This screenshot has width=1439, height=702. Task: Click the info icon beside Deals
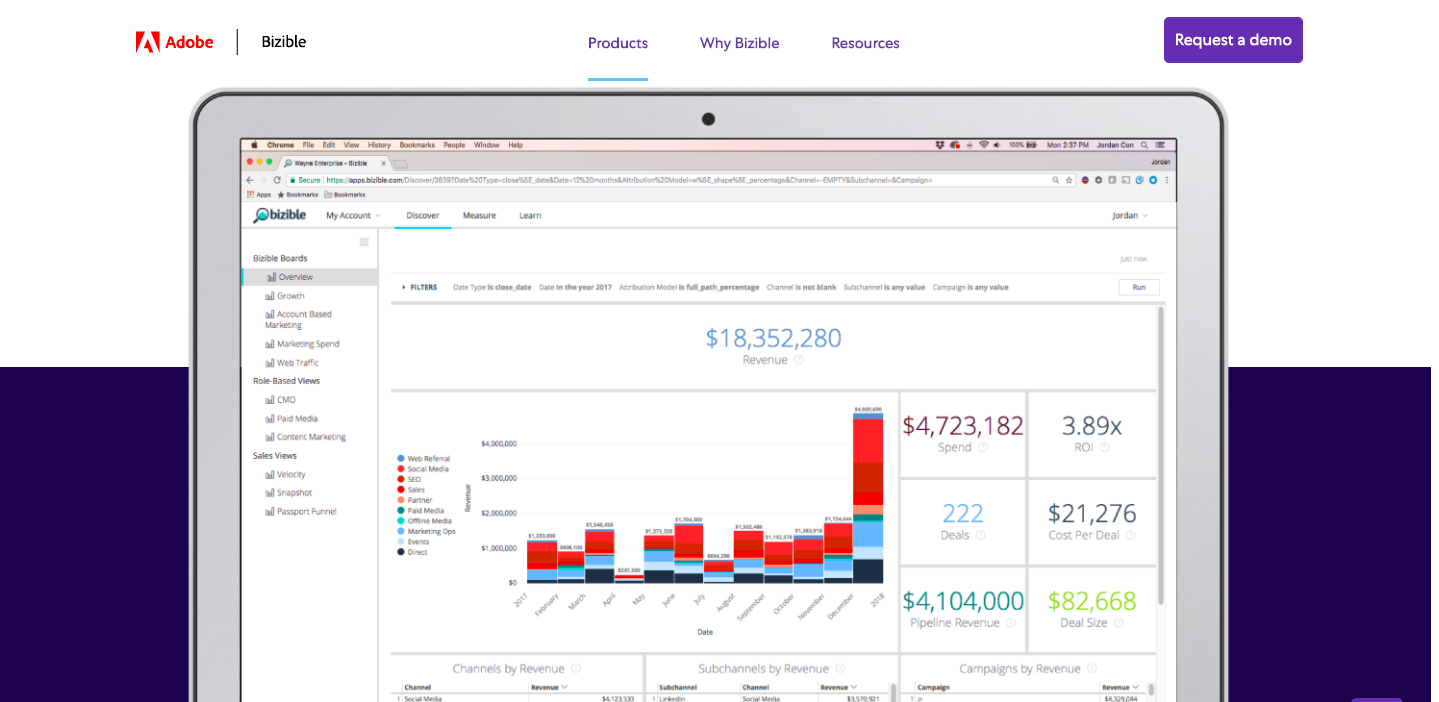pos(981,536)
